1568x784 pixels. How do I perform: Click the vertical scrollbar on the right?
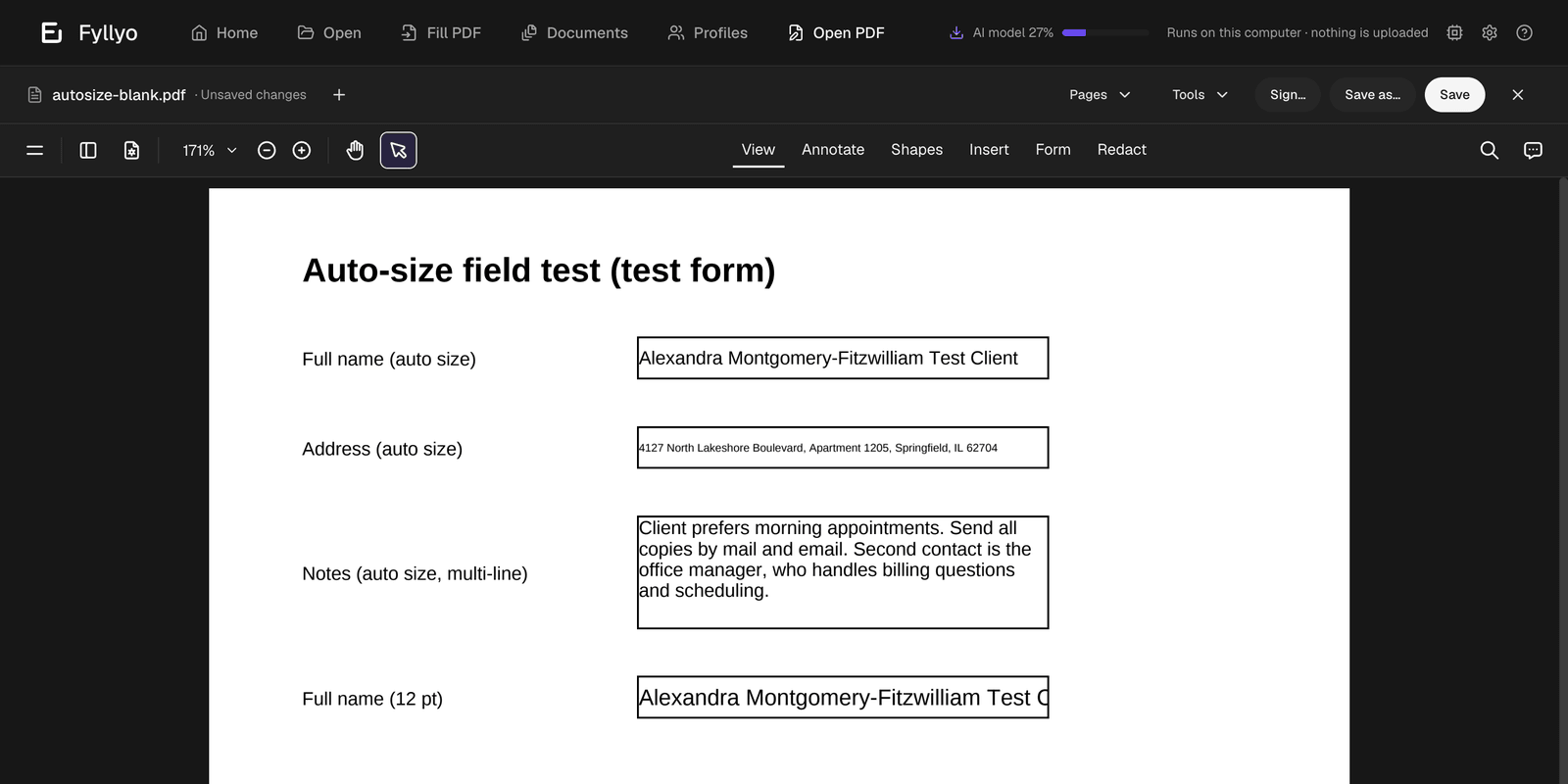[x=1563, y=480]
